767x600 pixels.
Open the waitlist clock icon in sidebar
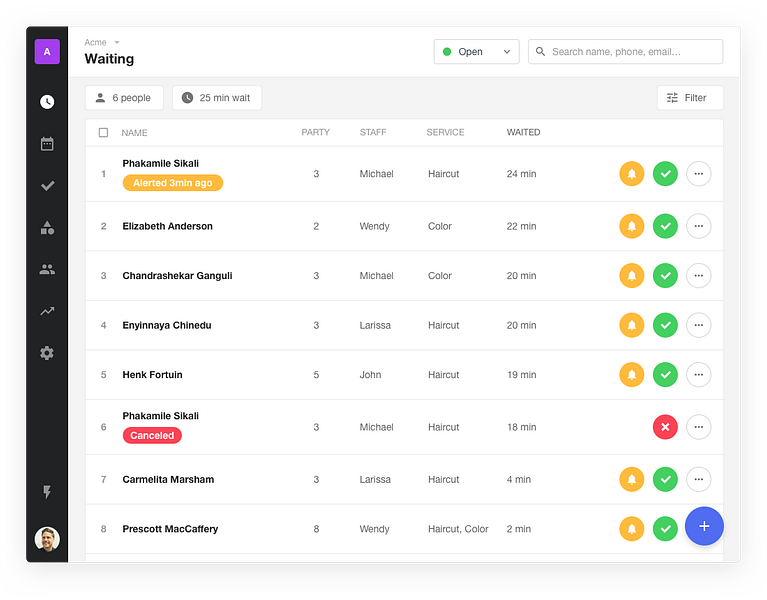tap(47, 102)
